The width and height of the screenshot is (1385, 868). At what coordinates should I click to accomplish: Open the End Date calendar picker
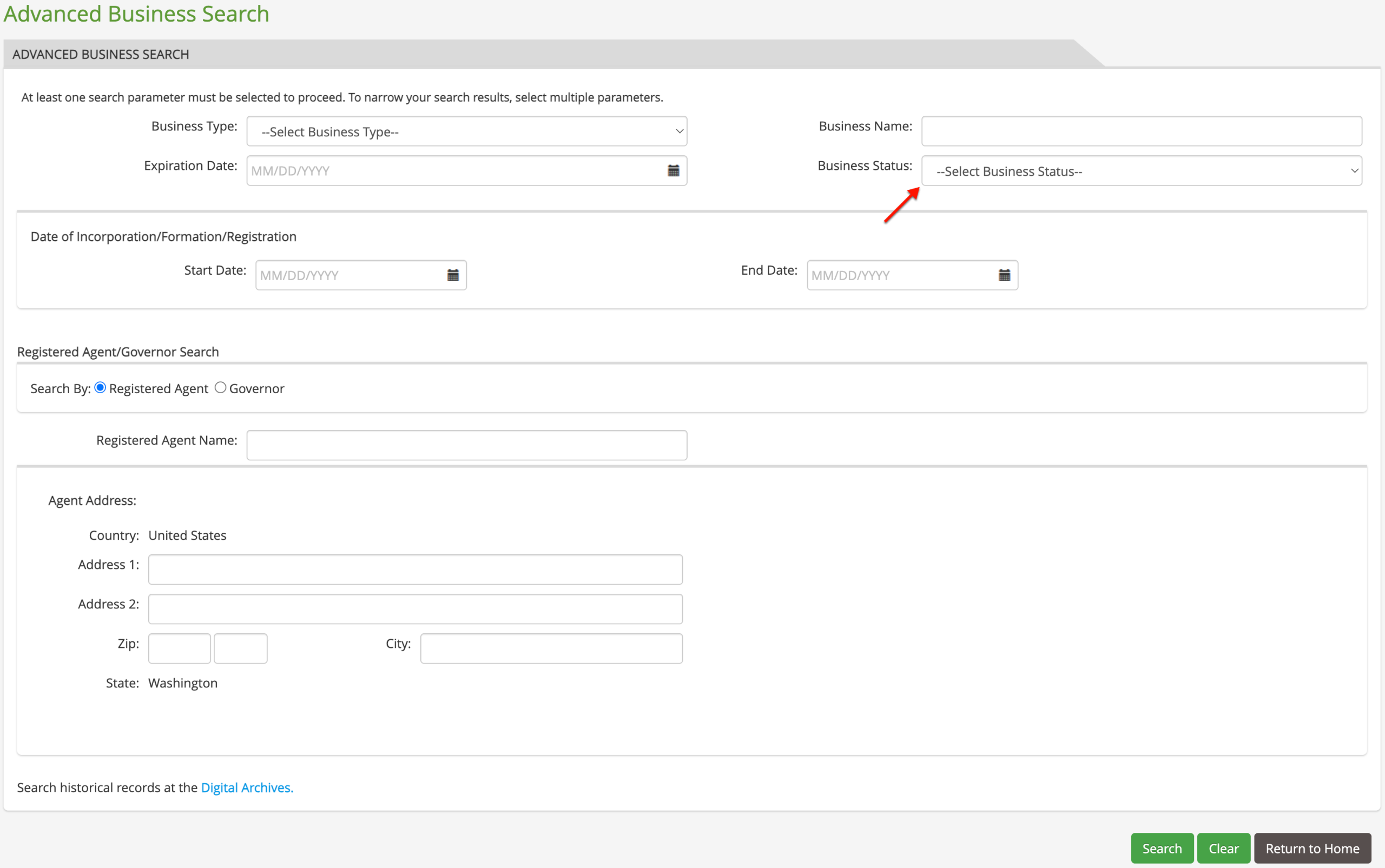pos(1004,275)
